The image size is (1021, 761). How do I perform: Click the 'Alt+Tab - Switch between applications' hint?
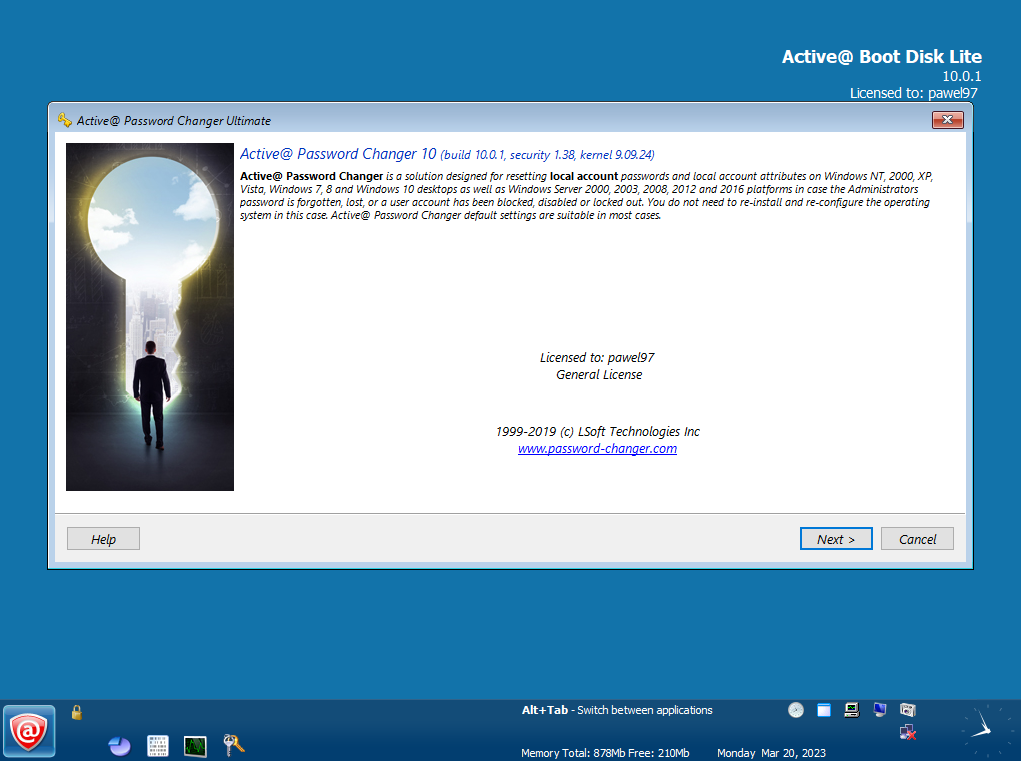tap(617, 710)
